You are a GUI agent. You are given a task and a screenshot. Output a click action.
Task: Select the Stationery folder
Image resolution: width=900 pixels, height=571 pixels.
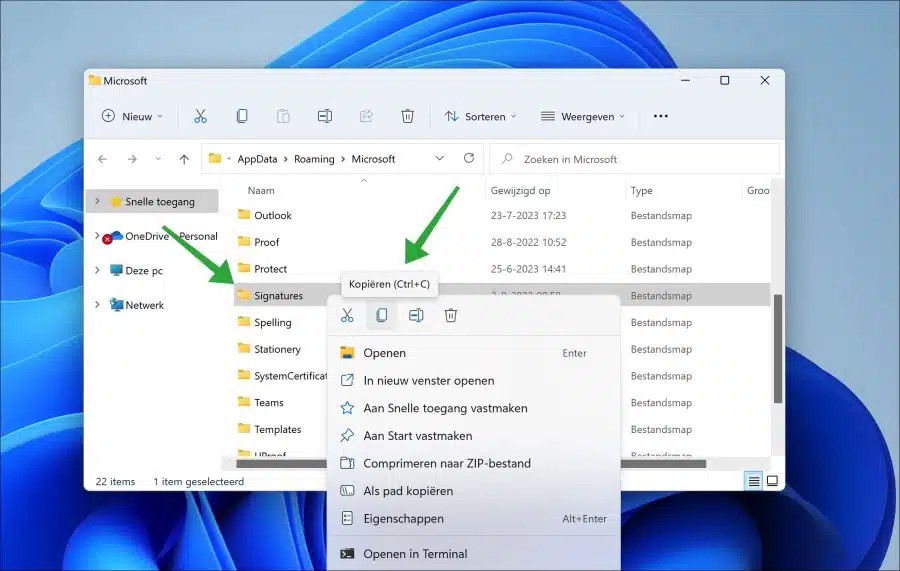[277, 349]
